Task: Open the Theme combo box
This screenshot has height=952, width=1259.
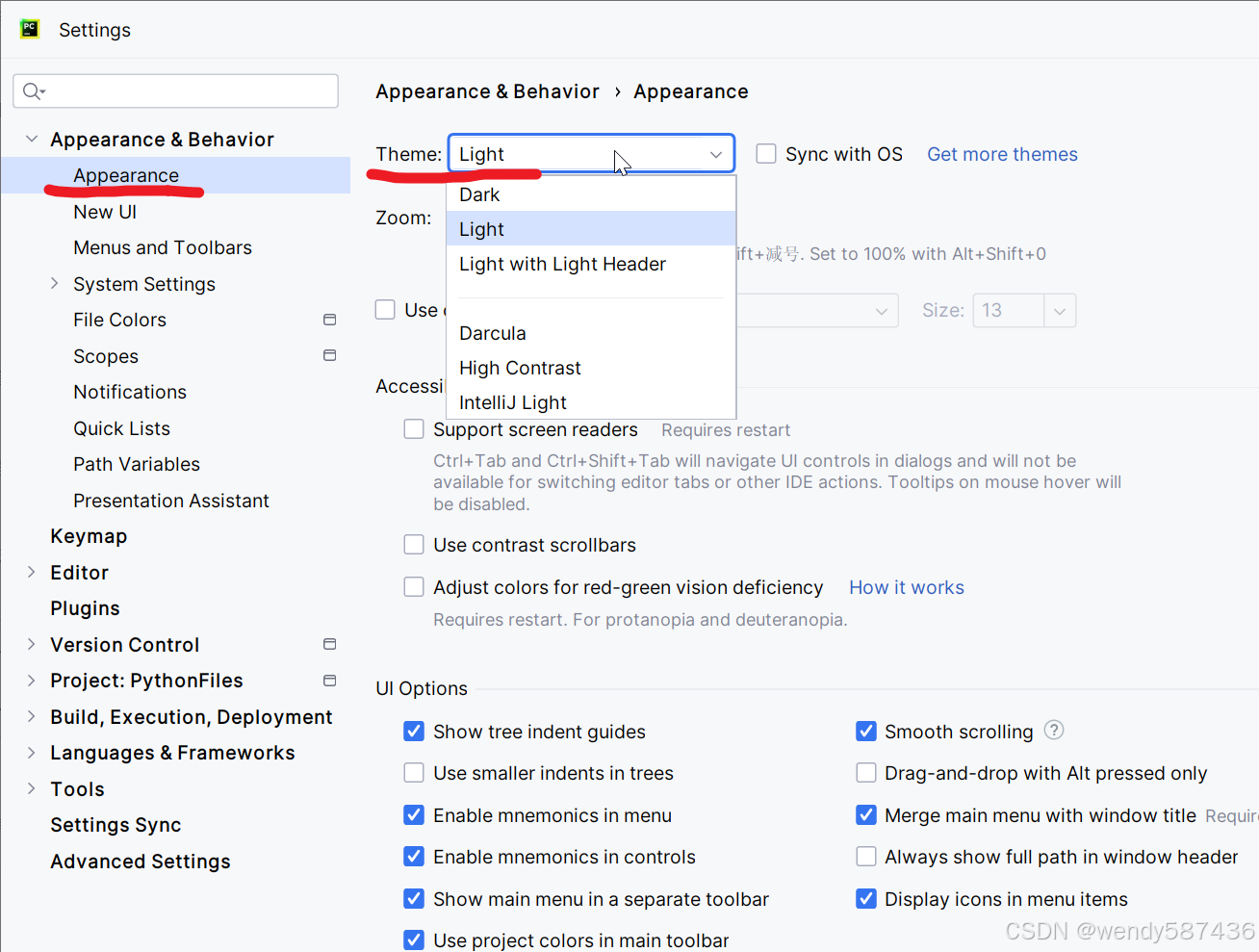Action: coord(591,154)
